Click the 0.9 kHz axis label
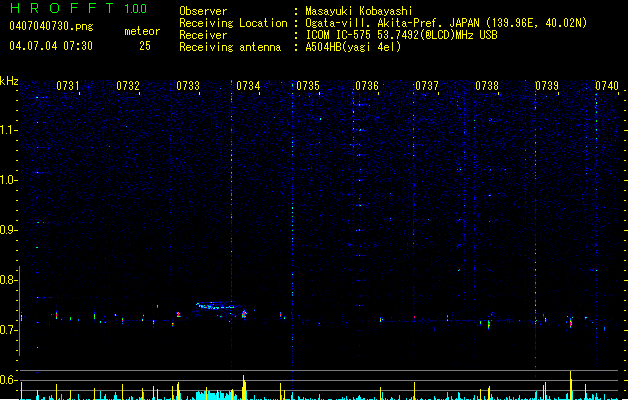 point(9,230)
